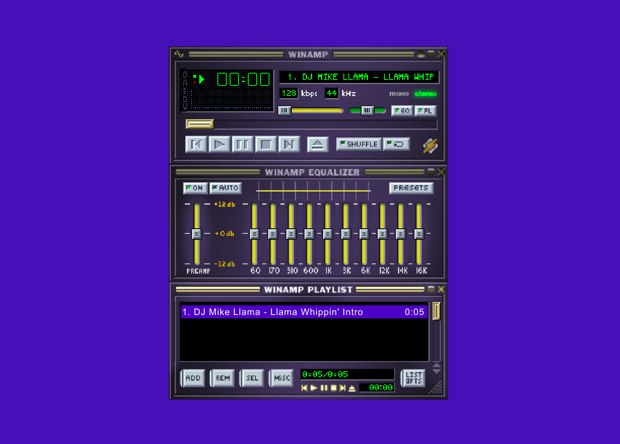Viewport: 620px width, 444px height.
Task: Close the Winamp Equalizer window
Action: (441, 172)
